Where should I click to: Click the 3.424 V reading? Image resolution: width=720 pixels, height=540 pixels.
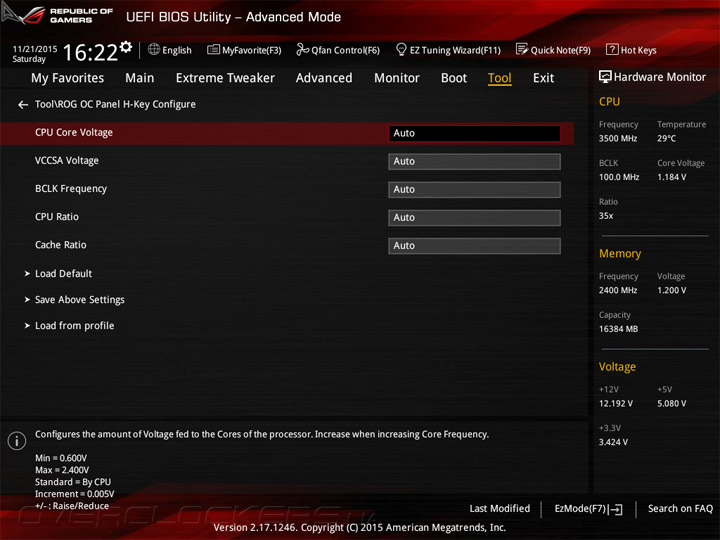pyautogui.click(x=613, y=442)
